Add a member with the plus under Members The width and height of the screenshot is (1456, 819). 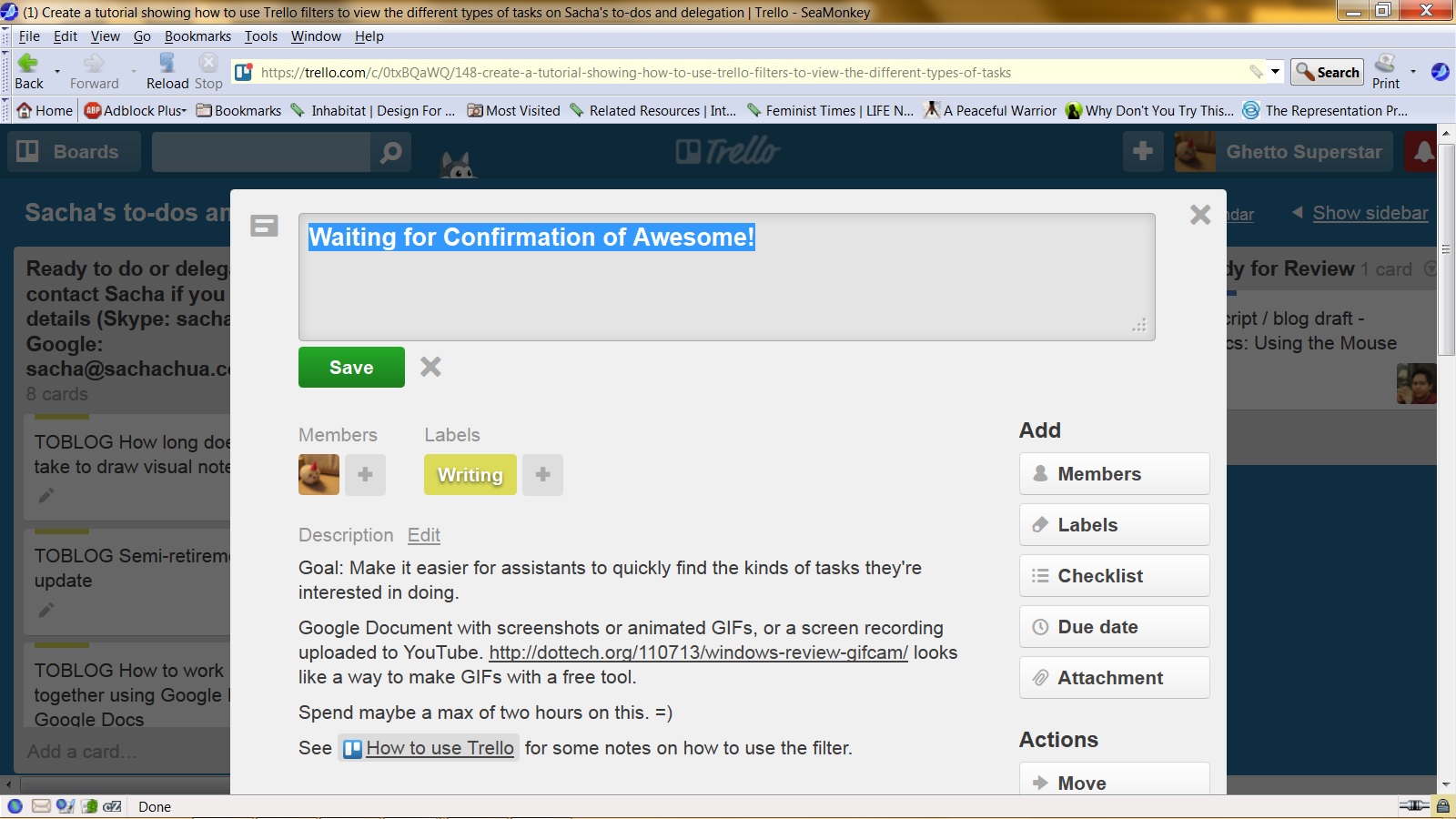(365, 474)
